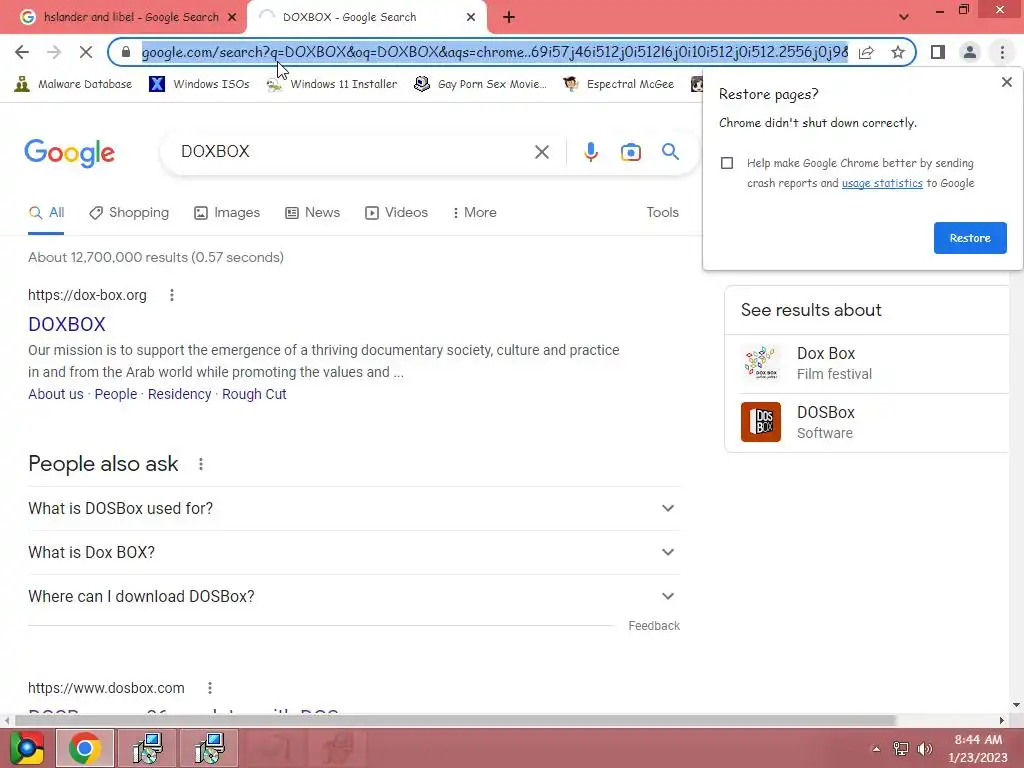
Task: Show hidden system tray icons
Action: [x=876, y=749]
